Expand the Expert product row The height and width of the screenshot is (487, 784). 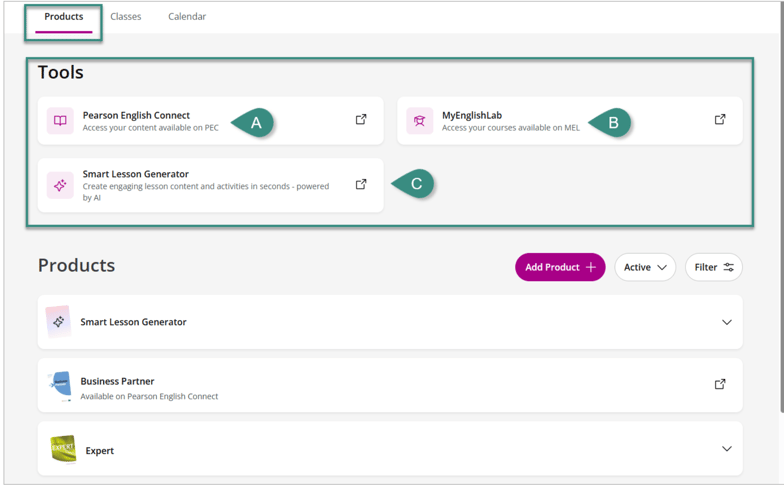726,449
